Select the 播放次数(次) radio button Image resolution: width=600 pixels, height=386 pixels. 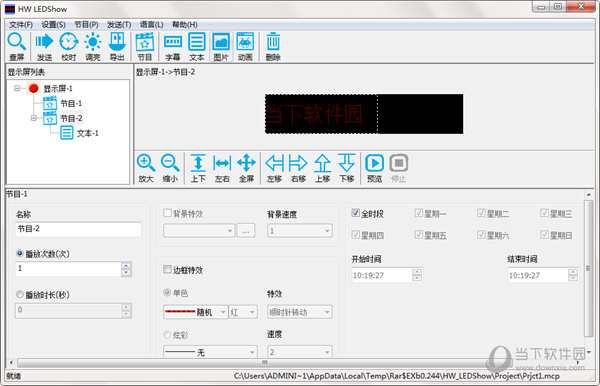pyautogui.click(x=20, y=253)
